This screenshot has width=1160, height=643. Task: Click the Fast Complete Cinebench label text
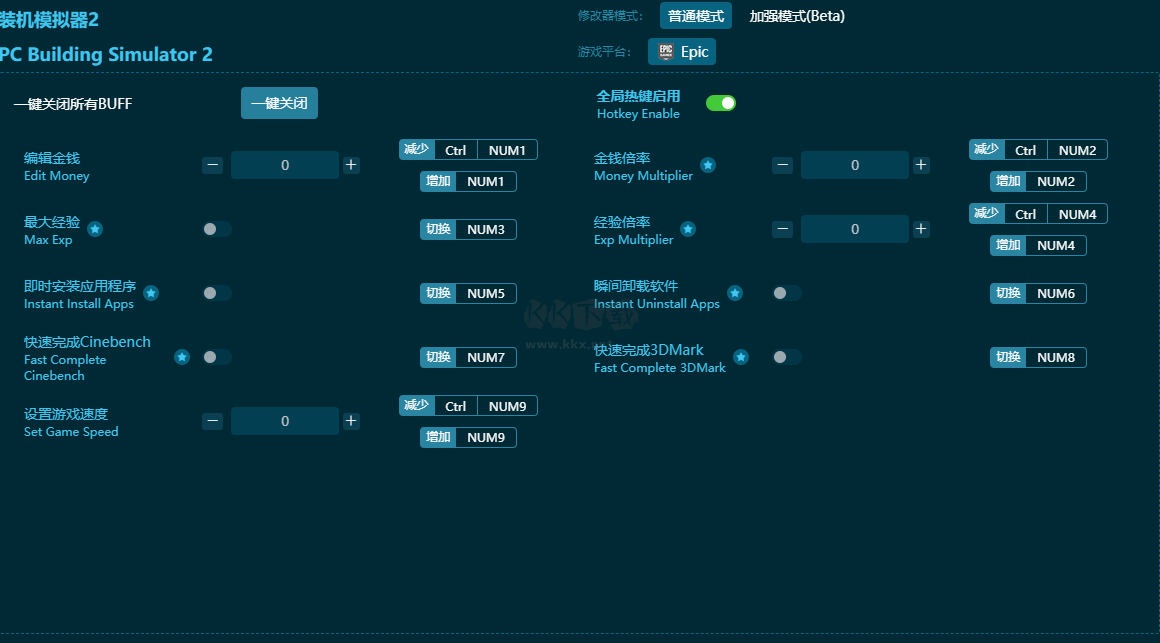pos(65,368)
